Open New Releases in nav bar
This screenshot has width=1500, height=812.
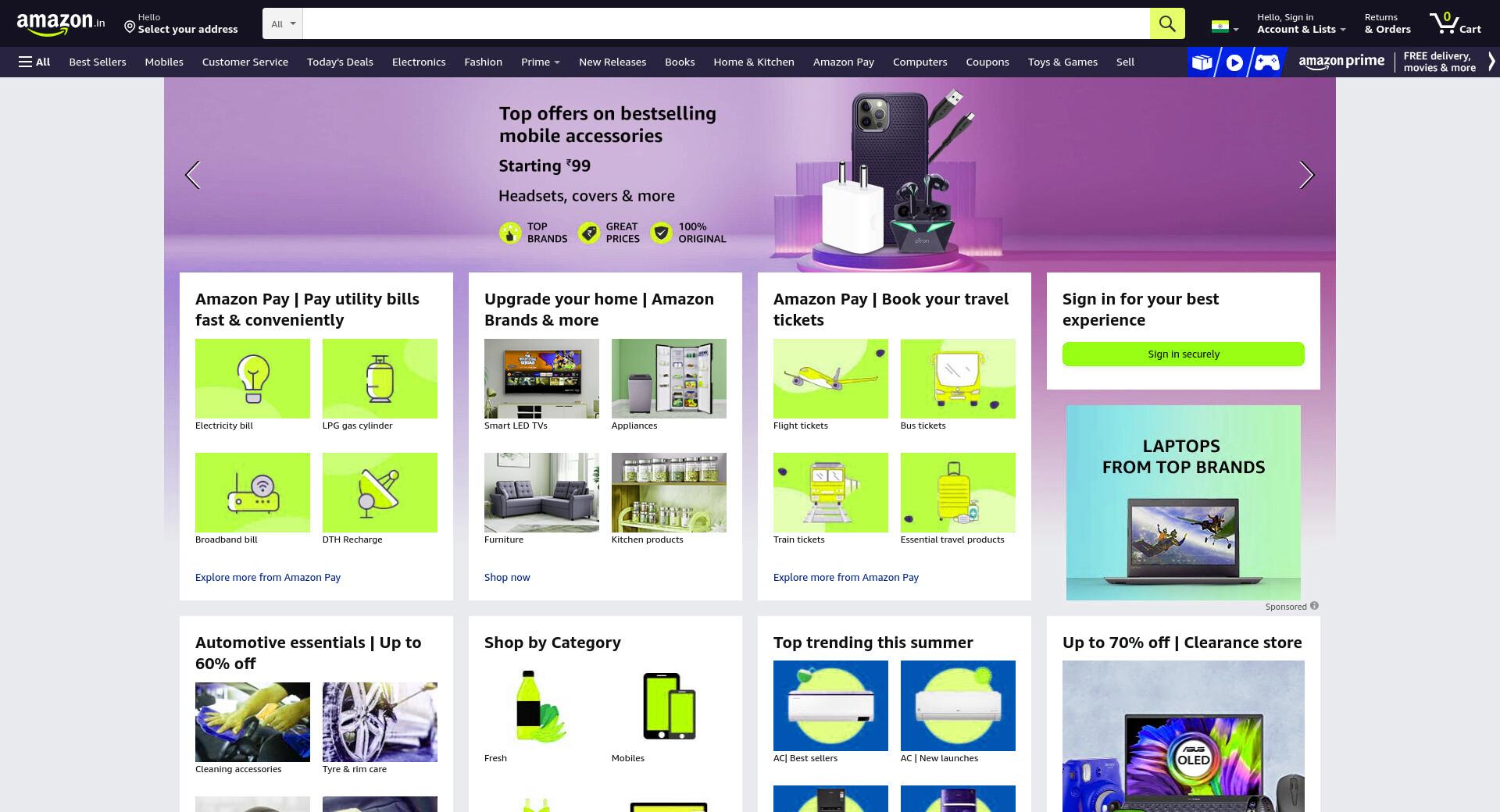[612, 62]
